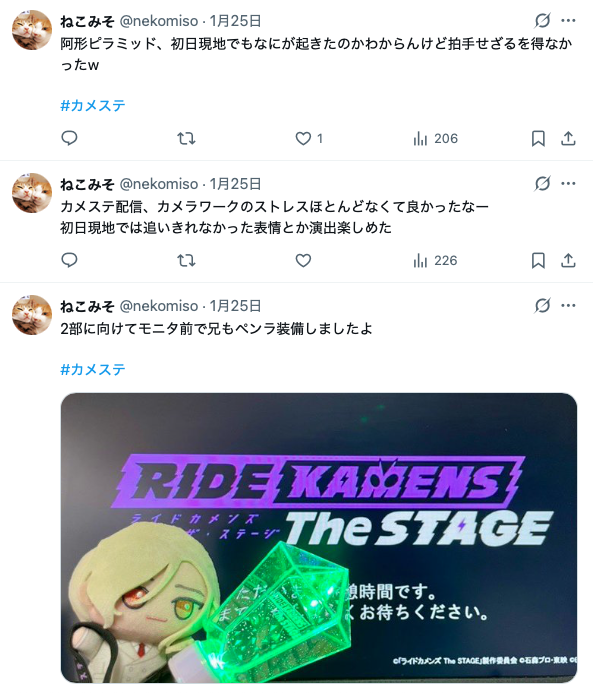Open Grok icon on first tweet
593x693 pixels.
click(x=542, y=20)
